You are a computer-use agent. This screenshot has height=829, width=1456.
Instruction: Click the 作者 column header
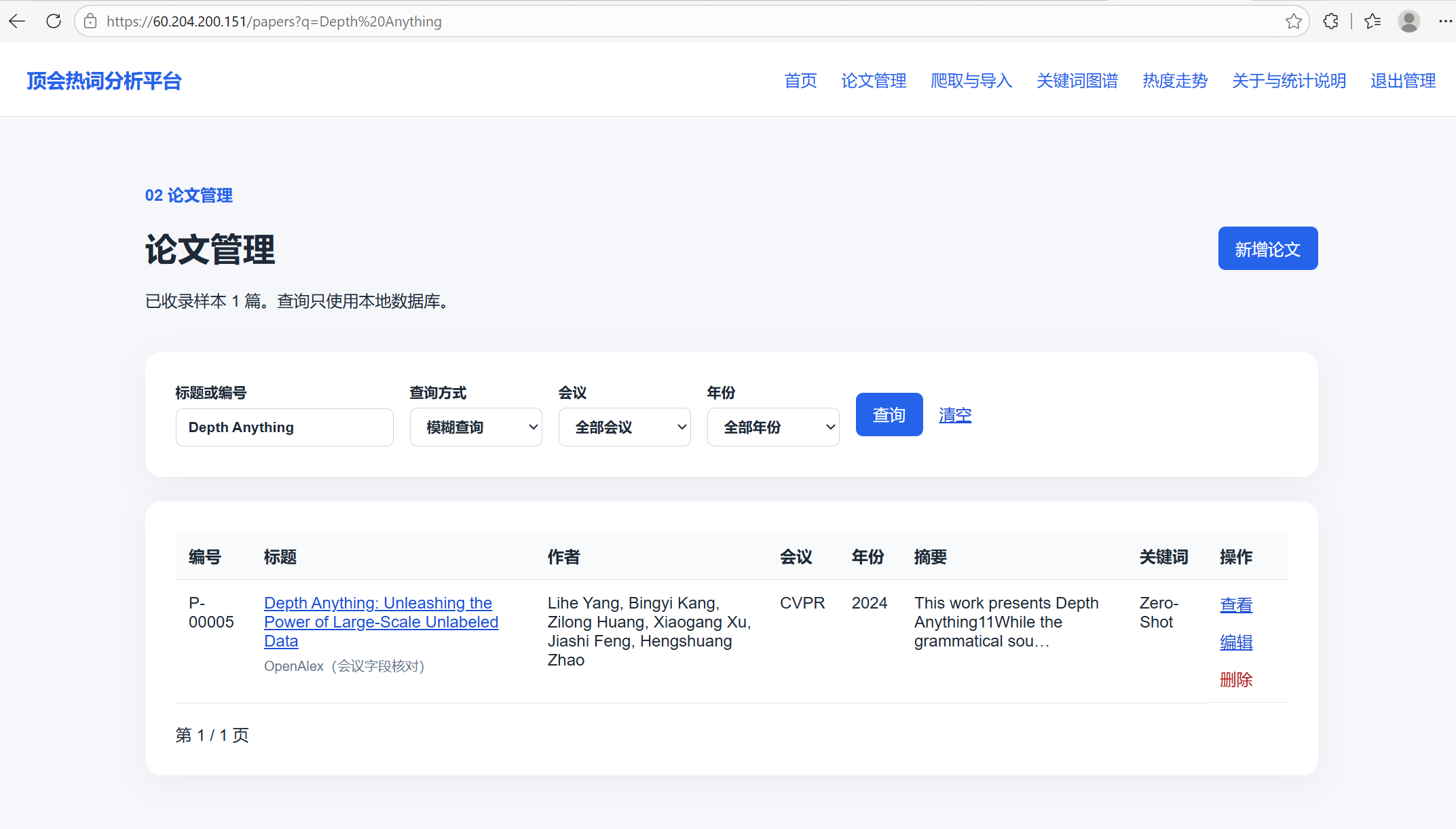[x=564, y=556]
